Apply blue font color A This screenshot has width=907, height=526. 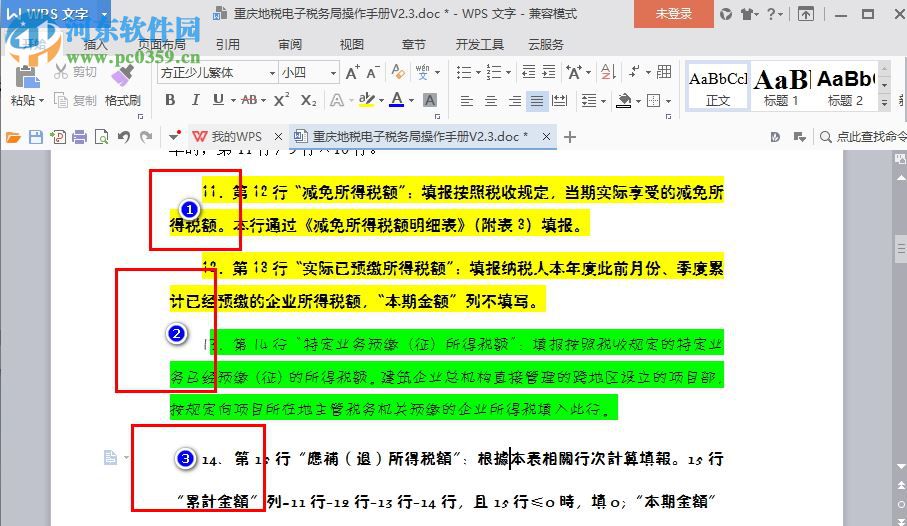click(397, 101)
